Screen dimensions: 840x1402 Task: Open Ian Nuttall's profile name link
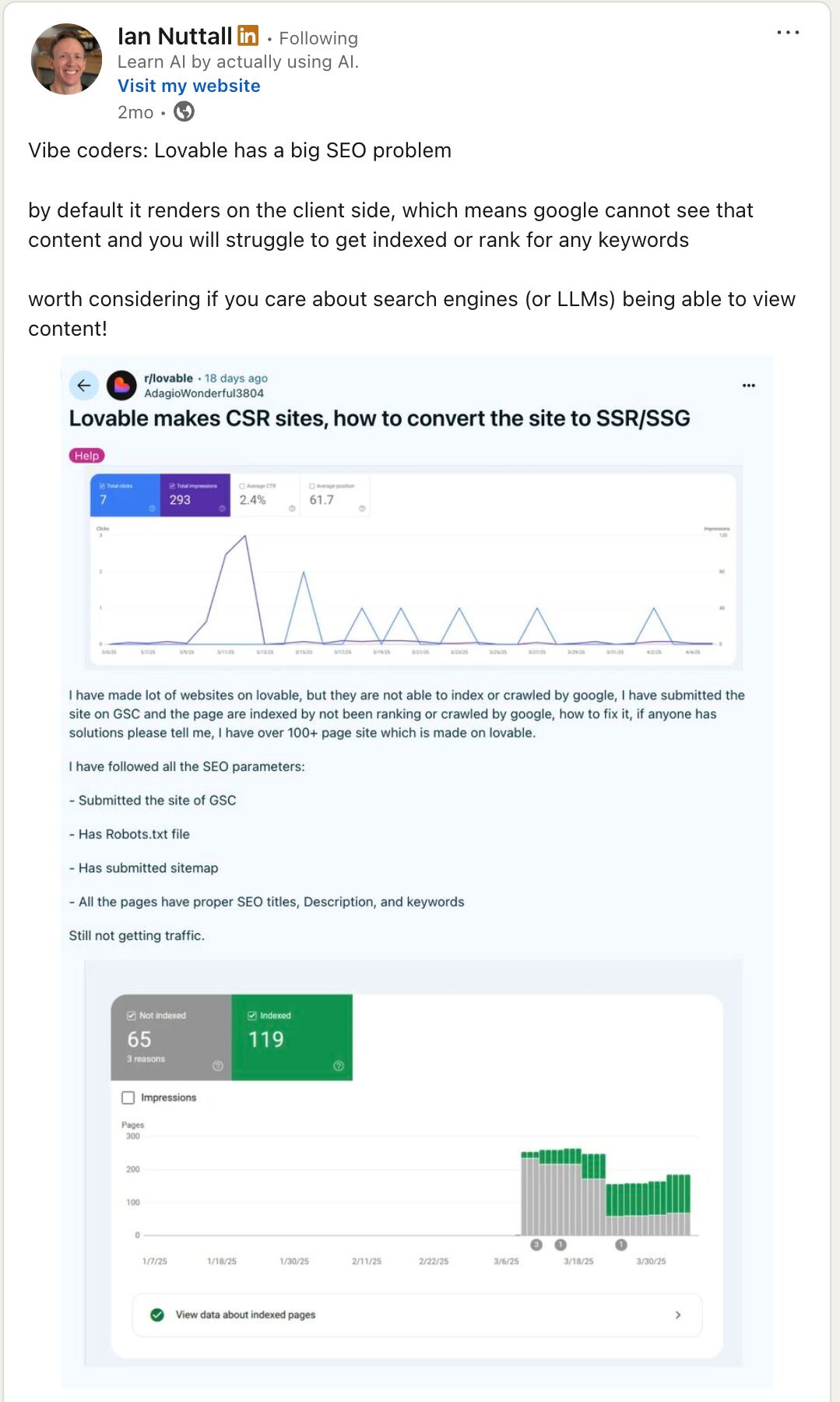click(x=174, y=36)
